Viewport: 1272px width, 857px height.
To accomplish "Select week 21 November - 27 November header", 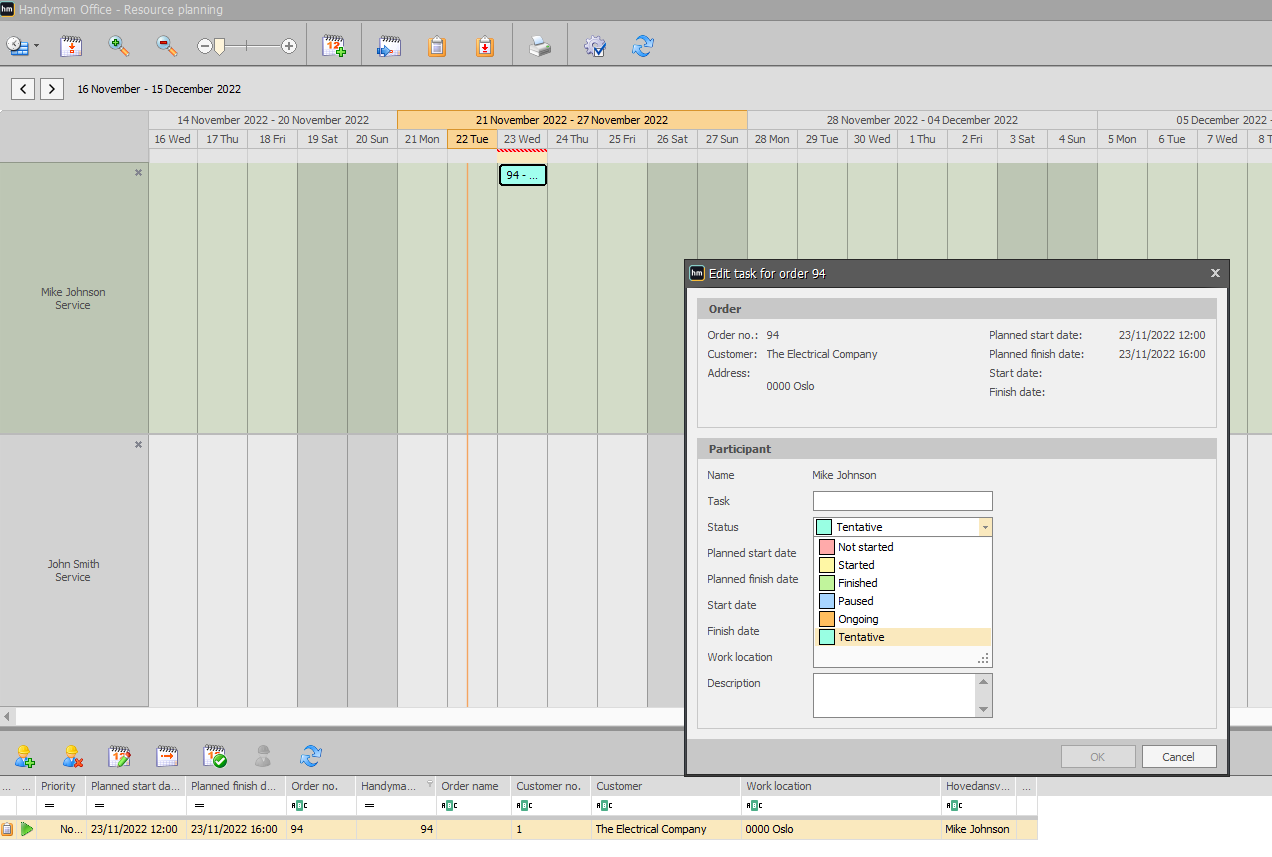I will (x=572, y=120).
